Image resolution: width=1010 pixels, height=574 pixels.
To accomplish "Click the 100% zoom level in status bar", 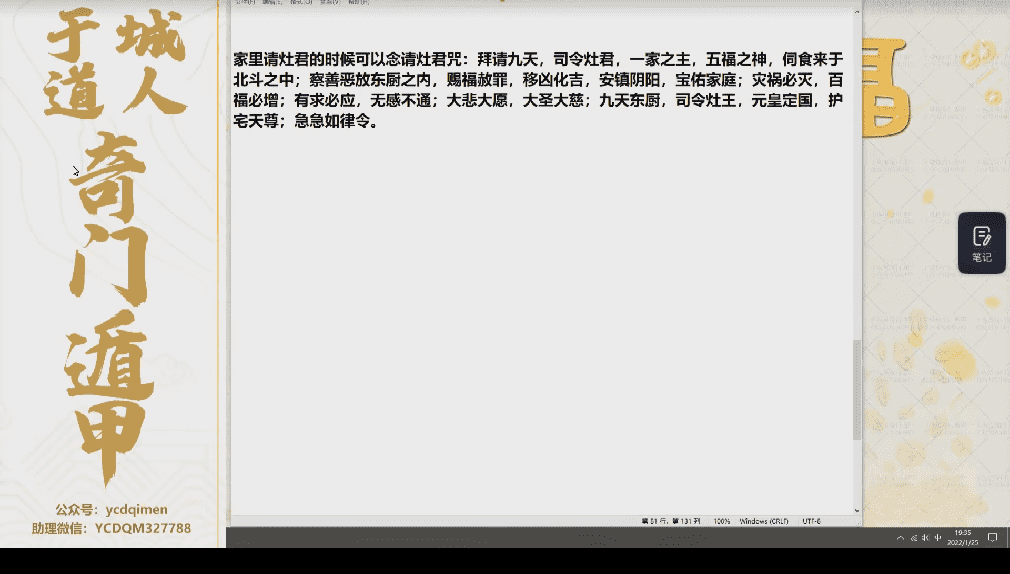I will click(x=721, y=521).
